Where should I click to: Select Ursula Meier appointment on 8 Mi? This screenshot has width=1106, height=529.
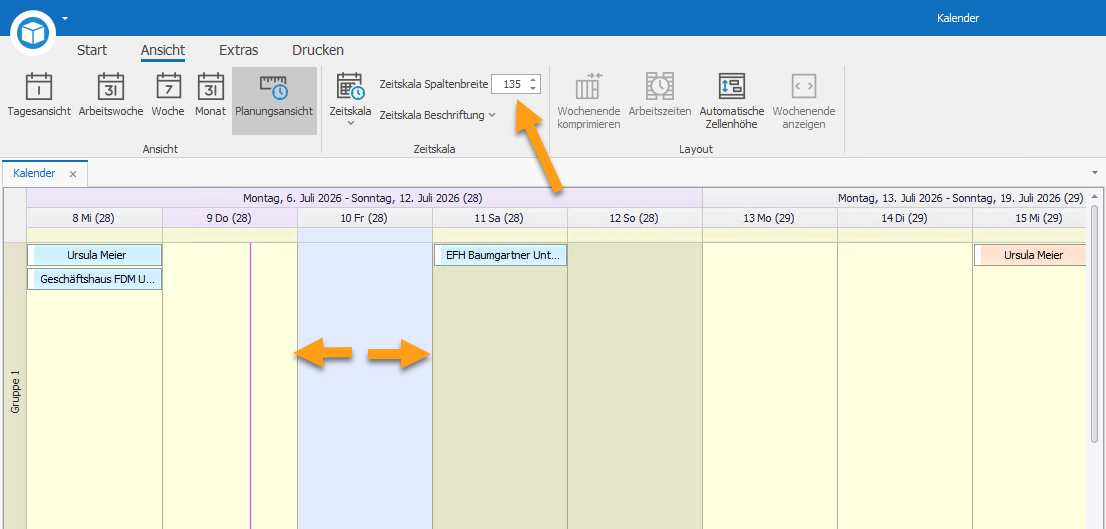coord(95,255)
